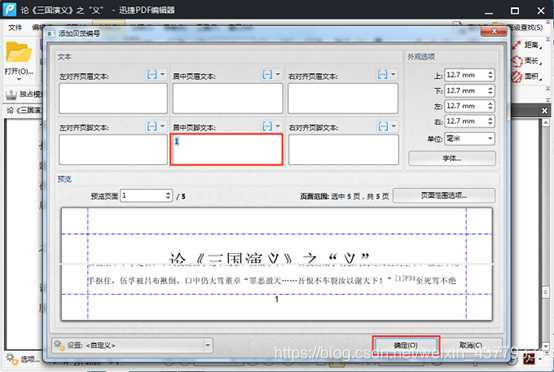Insert macro into left-aligned header text

point(152,75)
